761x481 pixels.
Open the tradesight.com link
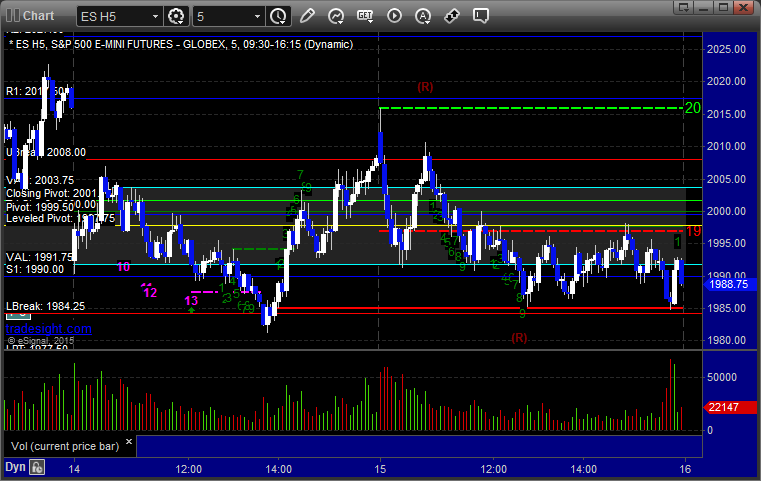click(x=49, y=329)
